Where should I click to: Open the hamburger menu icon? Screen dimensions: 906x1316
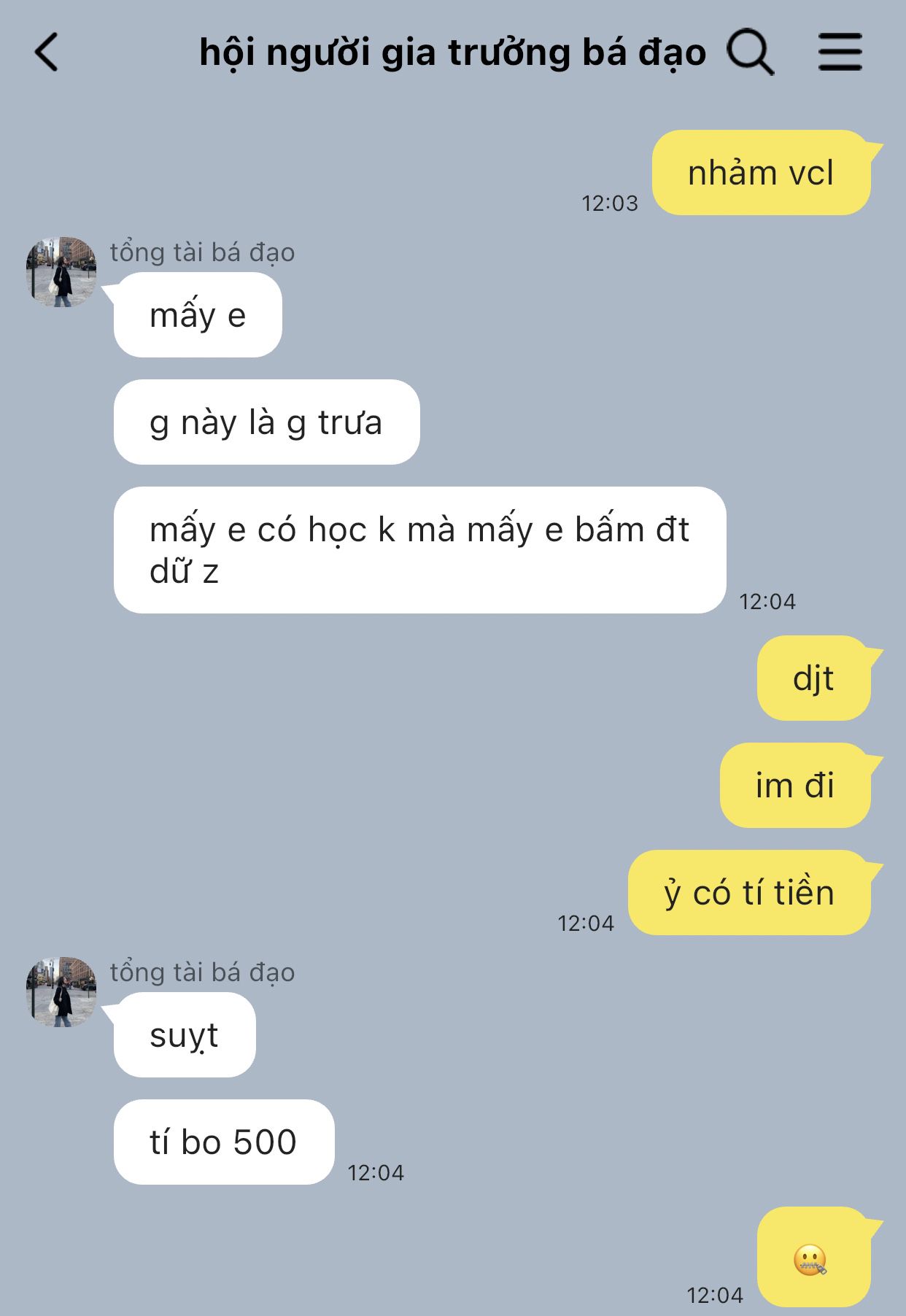[x=840, y=52]
